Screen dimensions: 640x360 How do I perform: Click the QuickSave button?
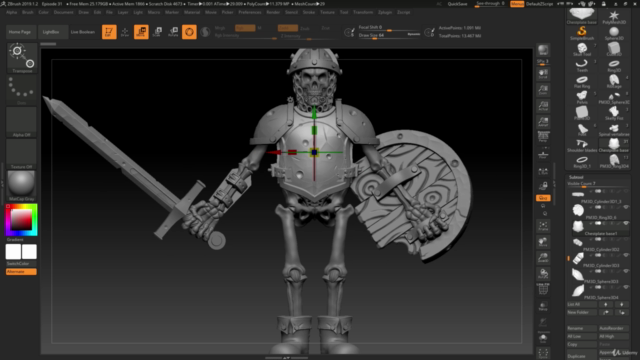point(457,4)
